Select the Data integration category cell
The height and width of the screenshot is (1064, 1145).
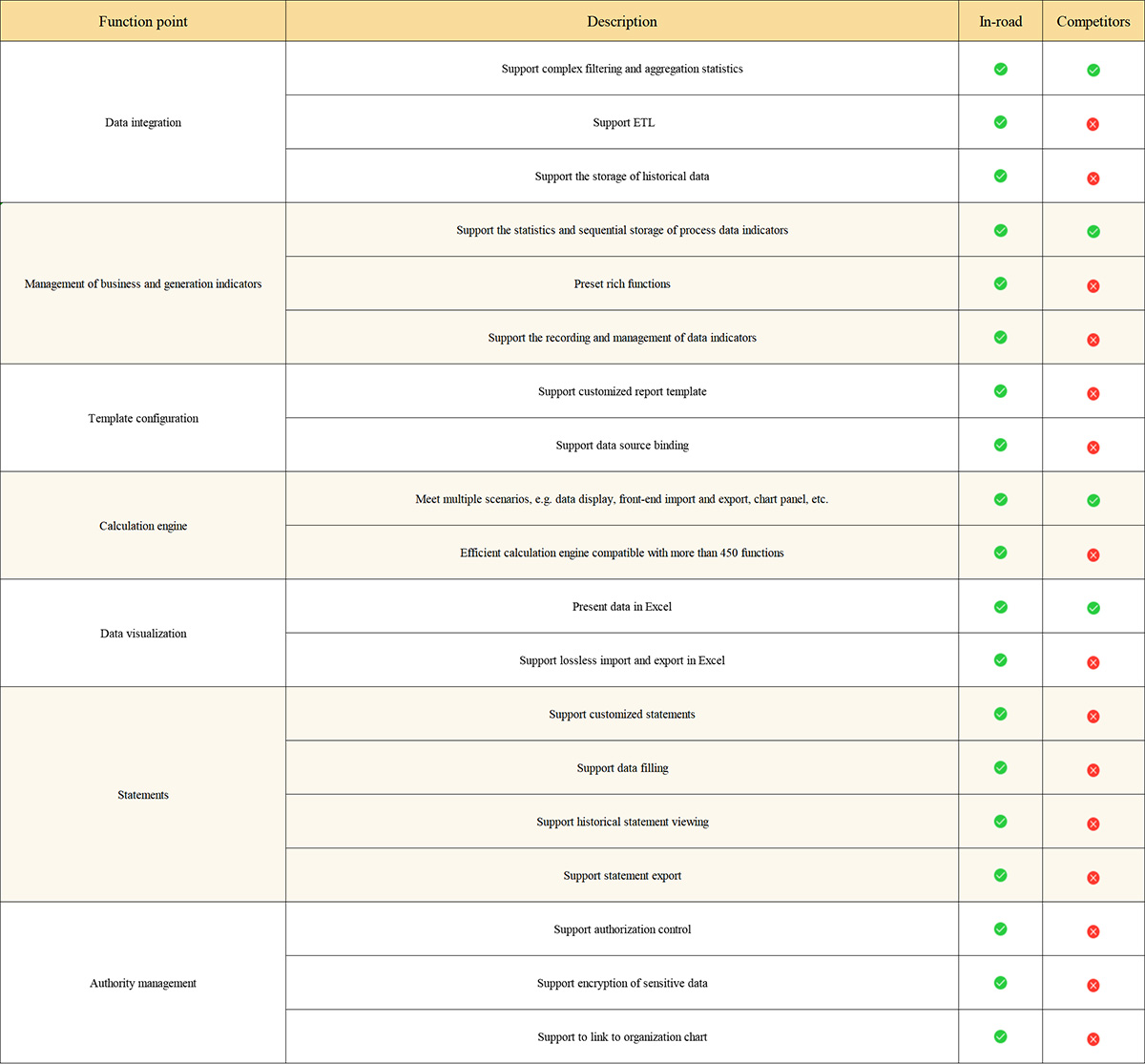[143, 122]
